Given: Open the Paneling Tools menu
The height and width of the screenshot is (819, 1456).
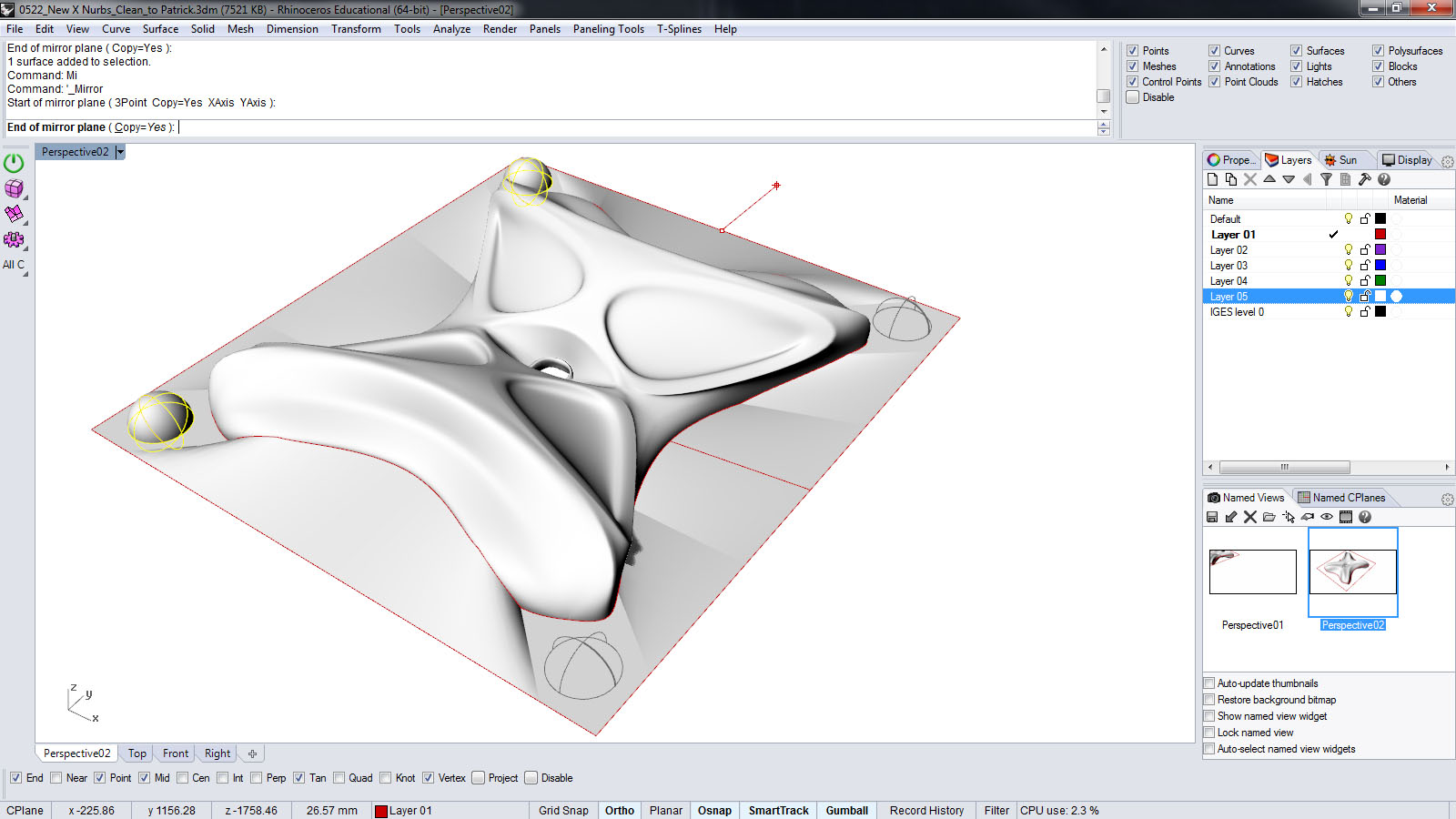Looking at the screenshot, I should pos(608,29).
